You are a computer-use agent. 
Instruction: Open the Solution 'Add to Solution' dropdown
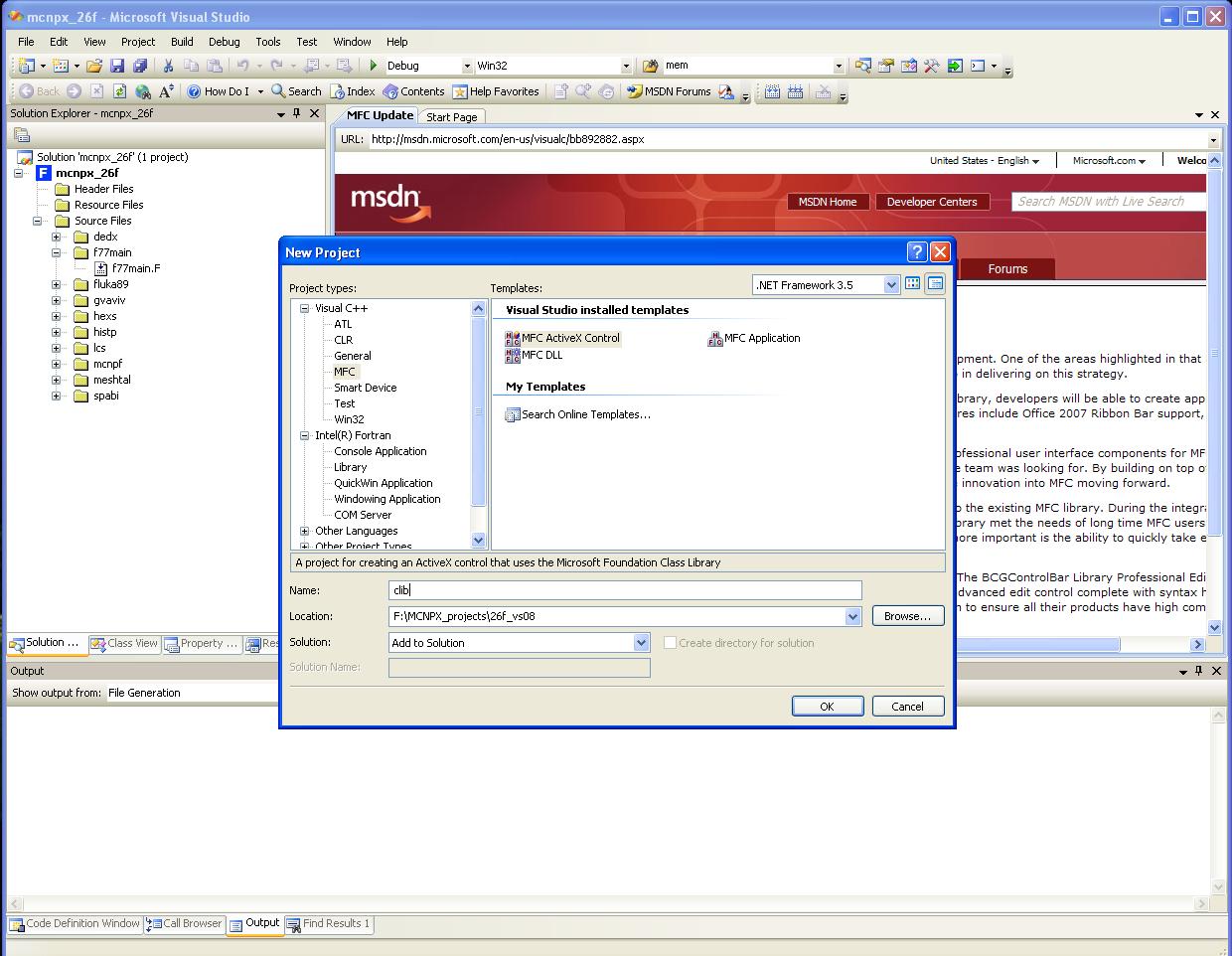[642, 643]
